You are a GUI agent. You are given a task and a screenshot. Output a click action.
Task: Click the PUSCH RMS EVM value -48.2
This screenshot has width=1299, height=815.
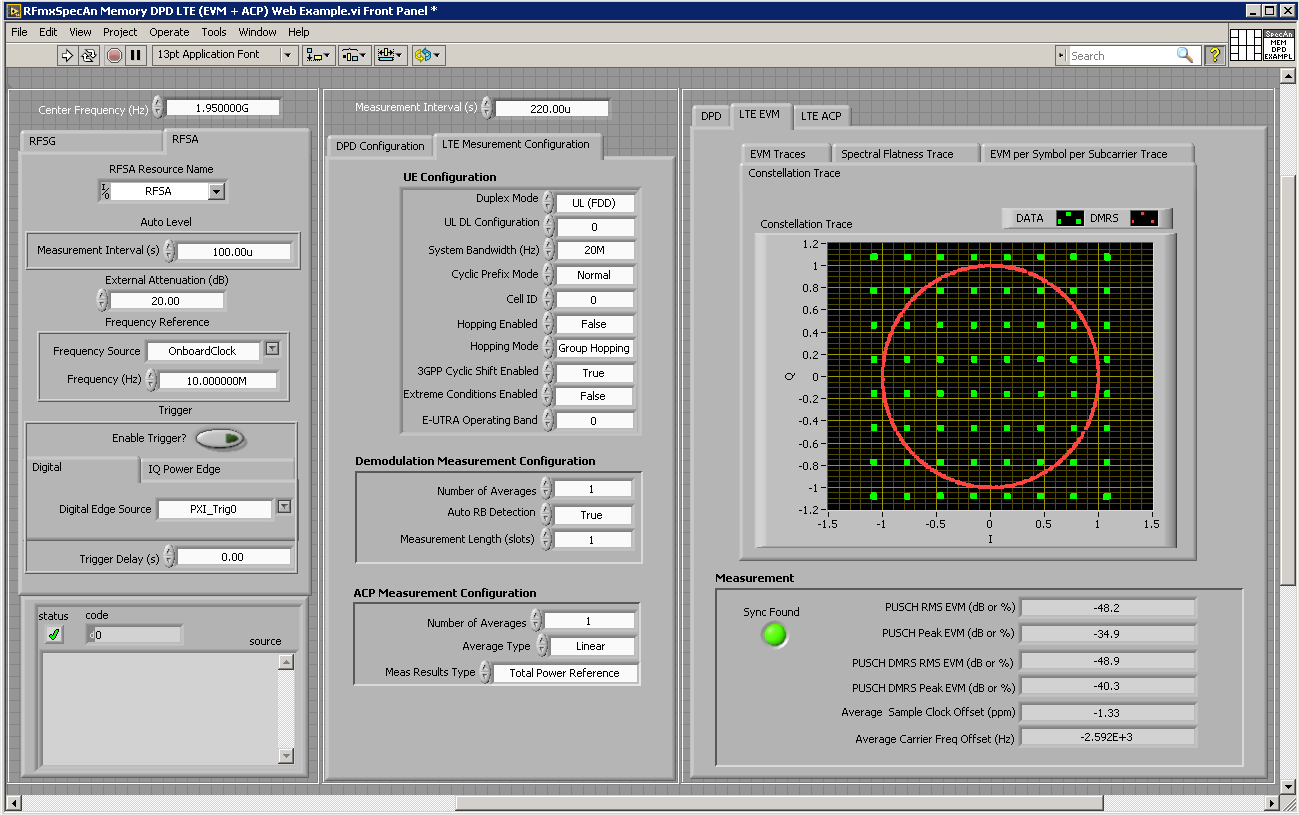1107,607
